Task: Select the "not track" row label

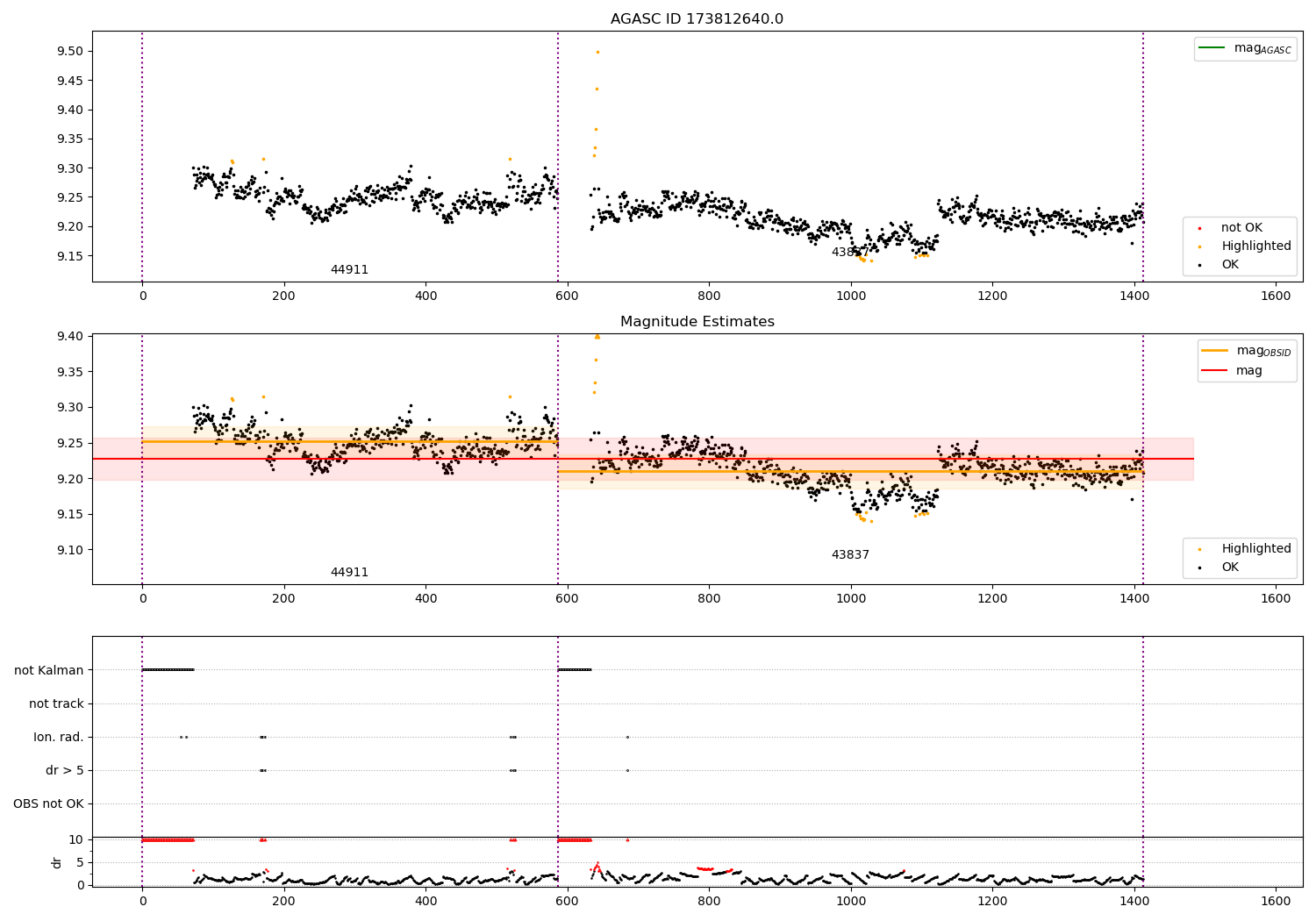Action: (56, 703)
